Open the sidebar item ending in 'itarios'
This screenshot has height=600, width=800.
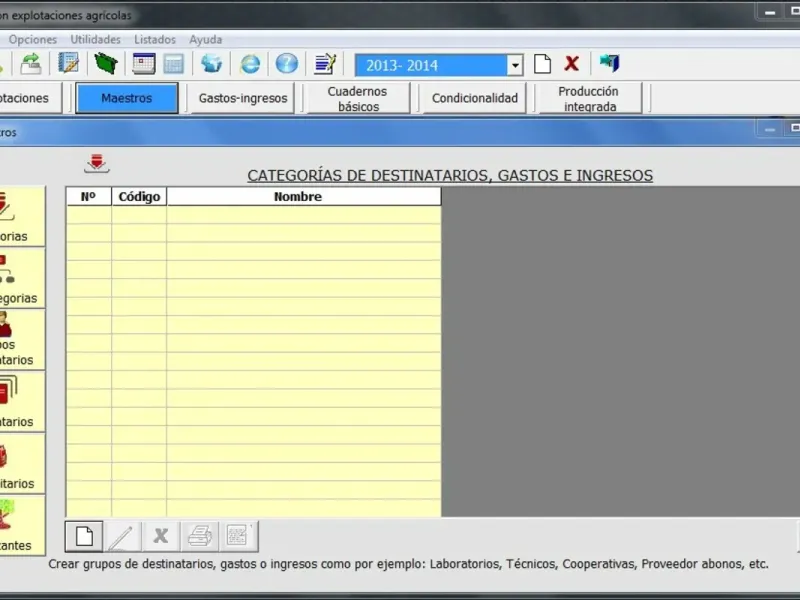click(20, 463)
